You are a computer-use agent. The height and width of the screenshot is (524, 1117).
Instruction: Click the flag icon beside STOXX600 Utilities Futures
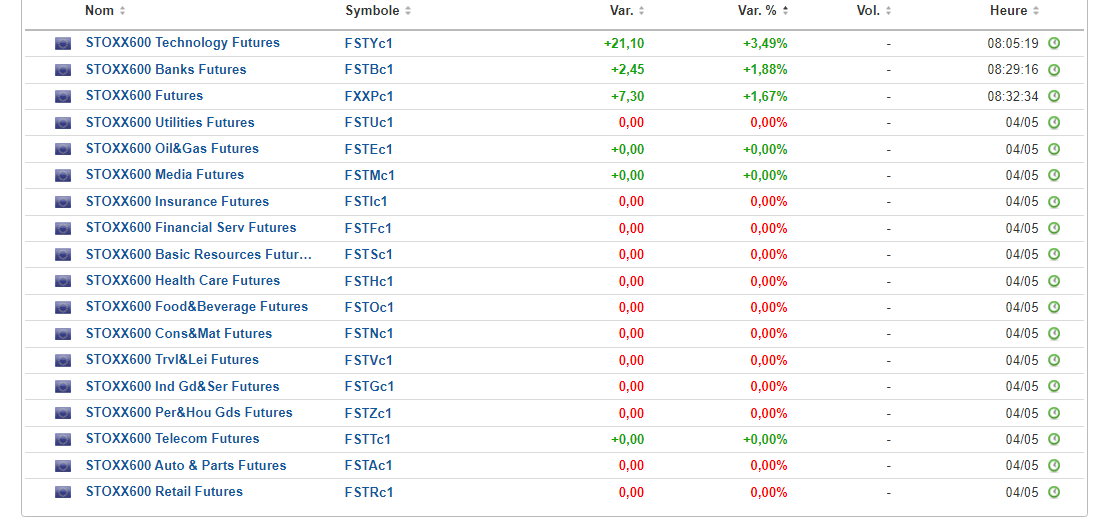[63, 123]
